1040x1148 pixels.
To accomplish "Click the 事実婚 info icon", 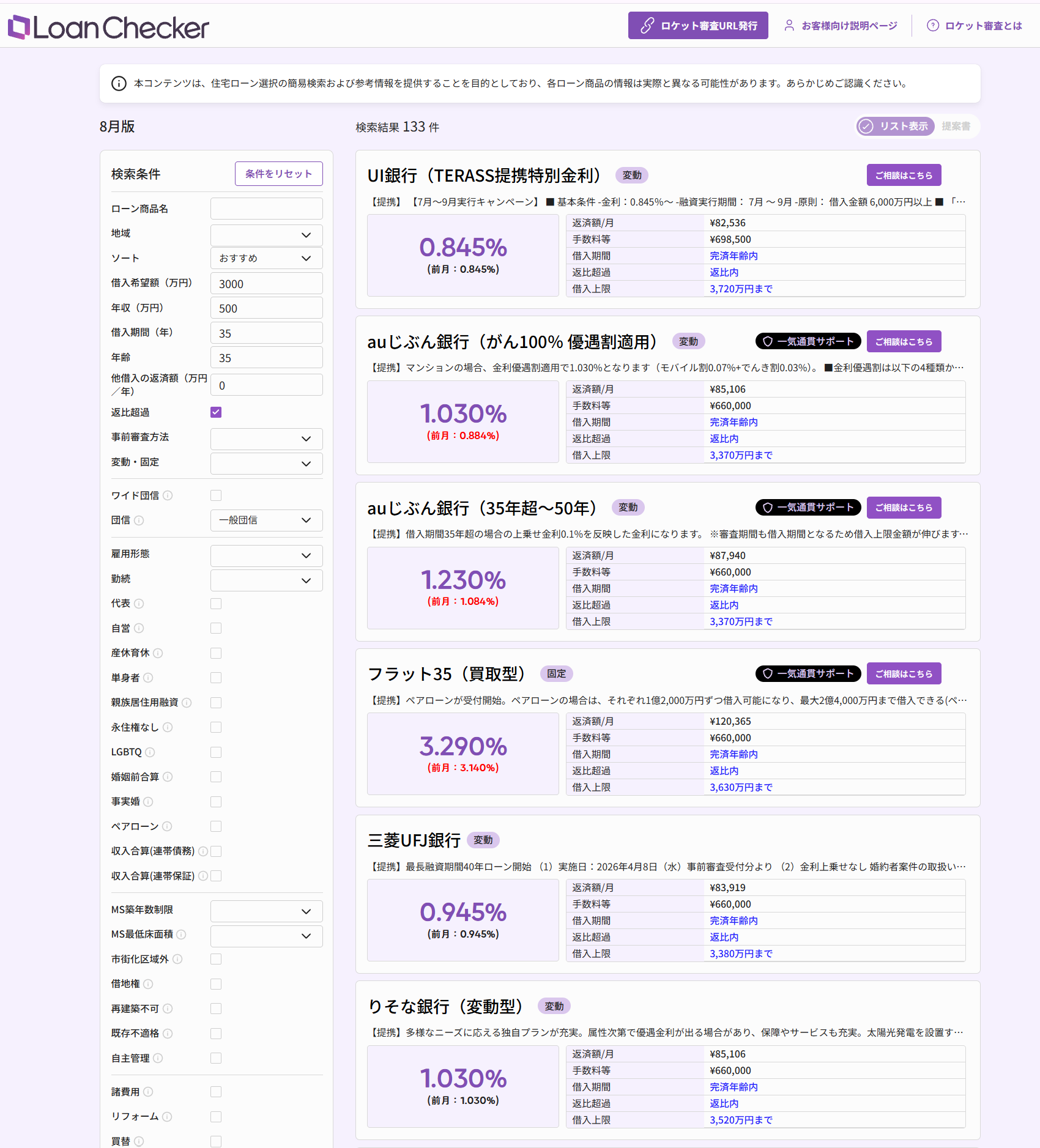I will point(148,802).
